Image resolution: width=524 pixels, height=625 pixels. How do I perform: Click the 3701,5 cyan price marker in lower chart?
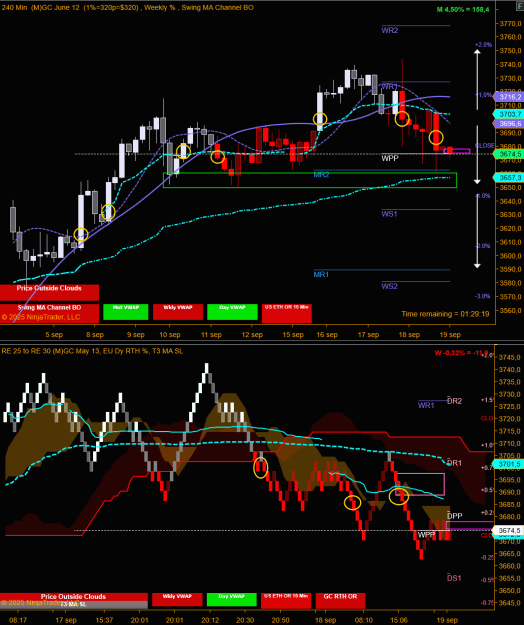[508, 464]
